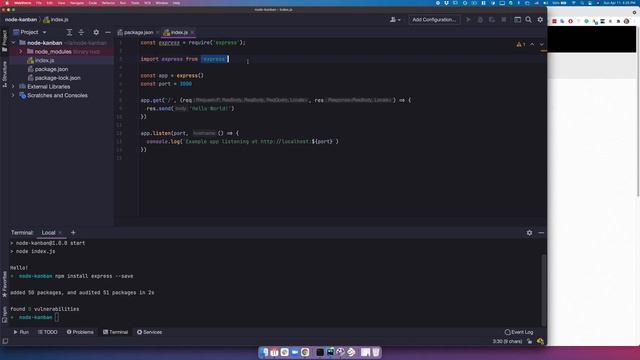The width and height of the screenshot is (640, 360).
Task: Go to previous highlighted problem arrow
Action: [532, 44]
